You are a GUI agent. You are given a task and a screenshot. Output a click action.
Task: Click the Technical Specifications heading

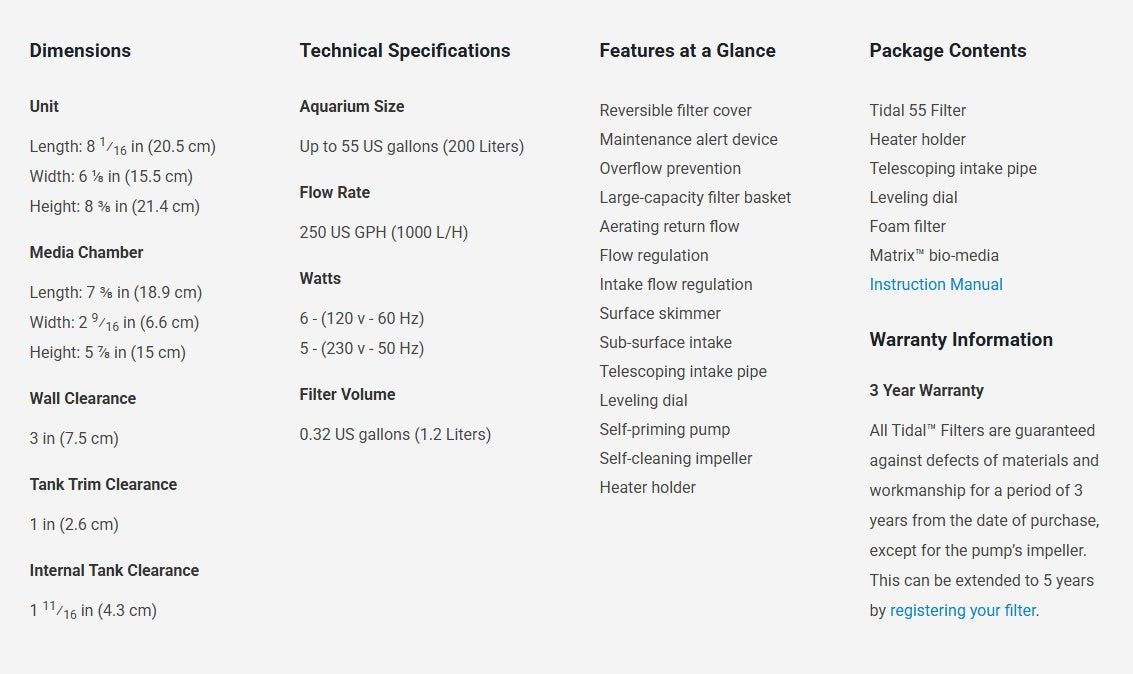pyautogui.click(x=404, y=51)
